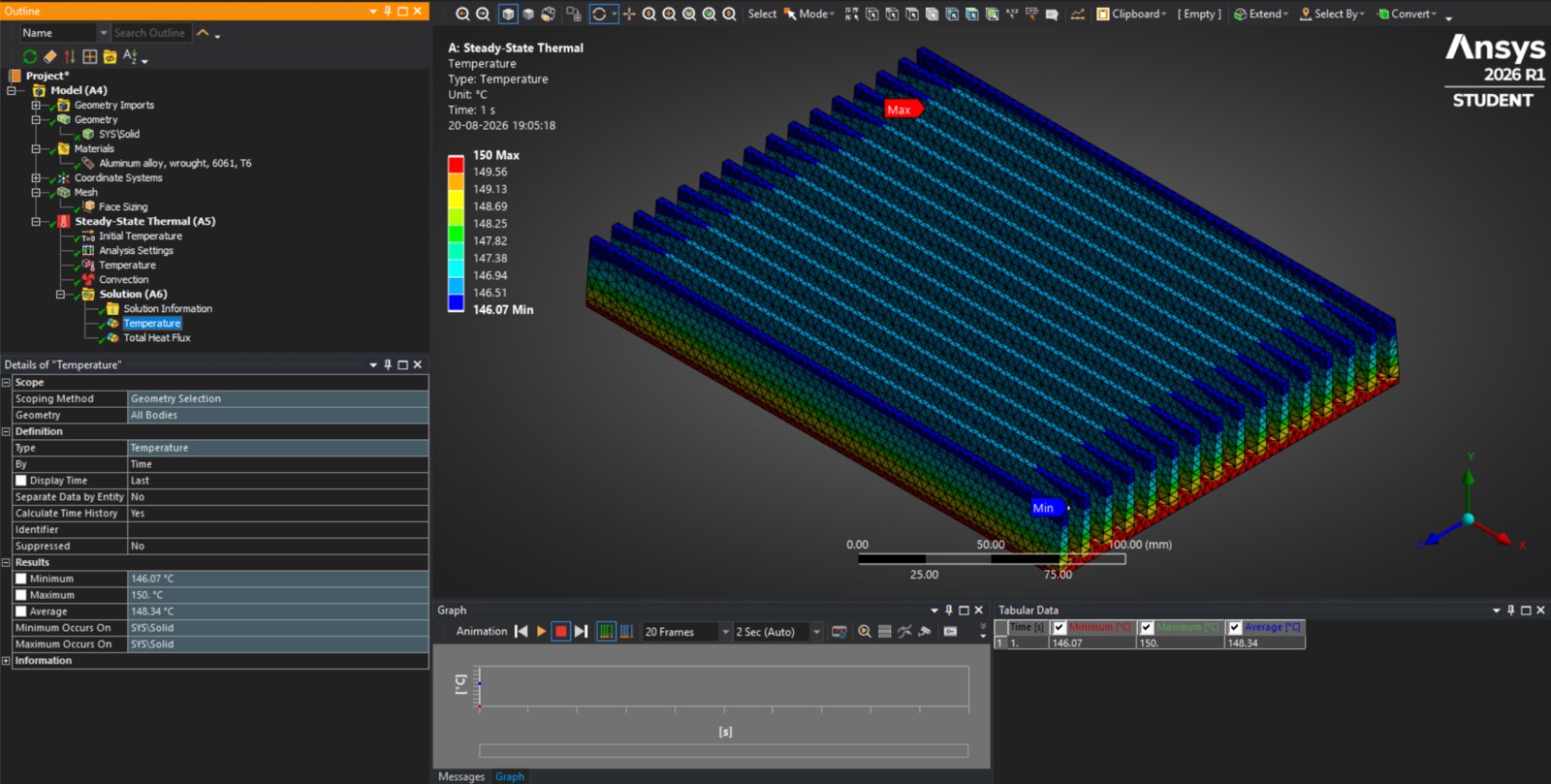
Task: Click the blue legend color band at bottom
Action: click(456, 302)
